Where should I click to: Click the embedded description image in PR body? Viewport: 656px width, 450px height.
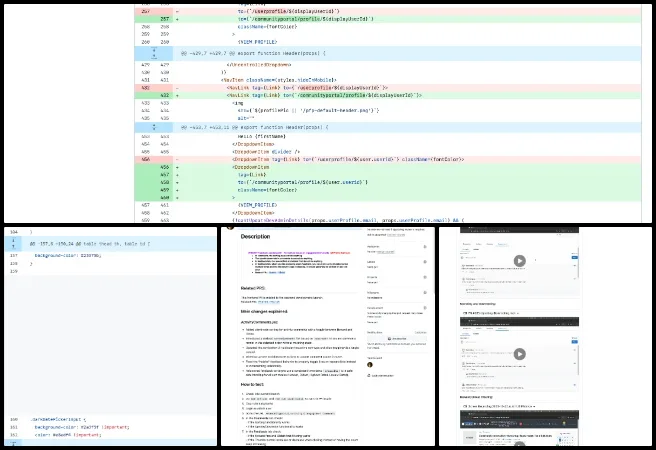(299, 262)
